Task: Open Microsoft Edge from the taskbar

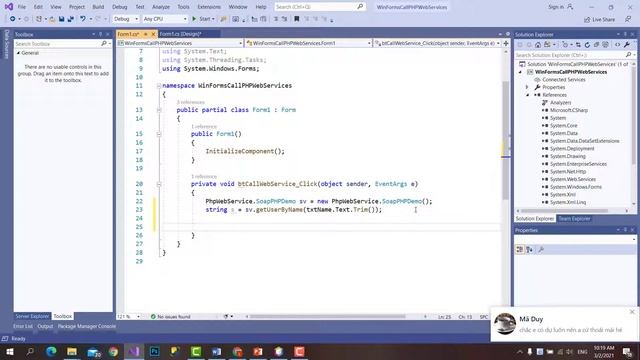Action: [51, 351]
